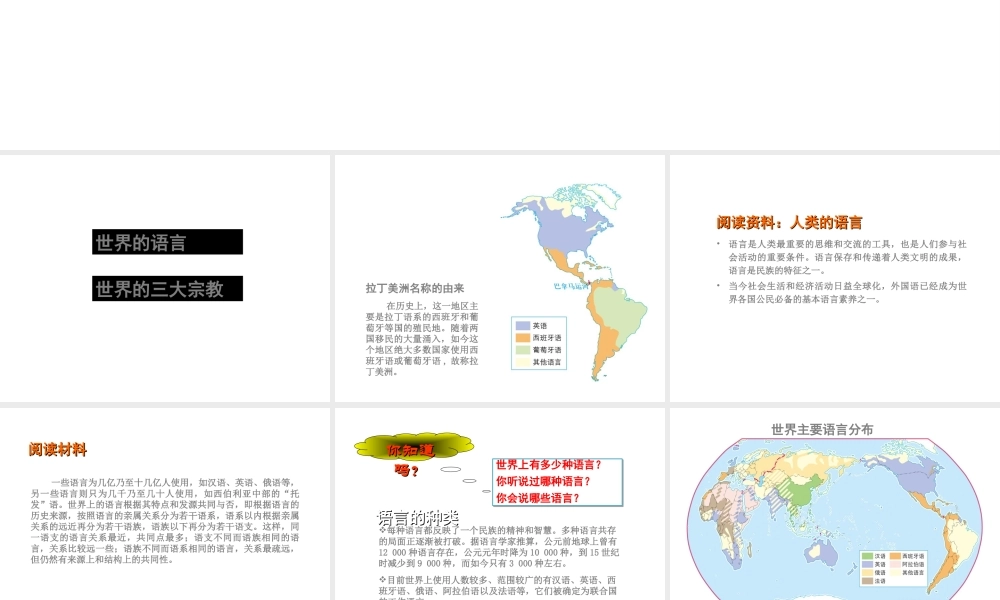Click the paragraph starting 在历史上，这一地区
Viewport: 1000px width, 600px height.
(x=422, y=339)
